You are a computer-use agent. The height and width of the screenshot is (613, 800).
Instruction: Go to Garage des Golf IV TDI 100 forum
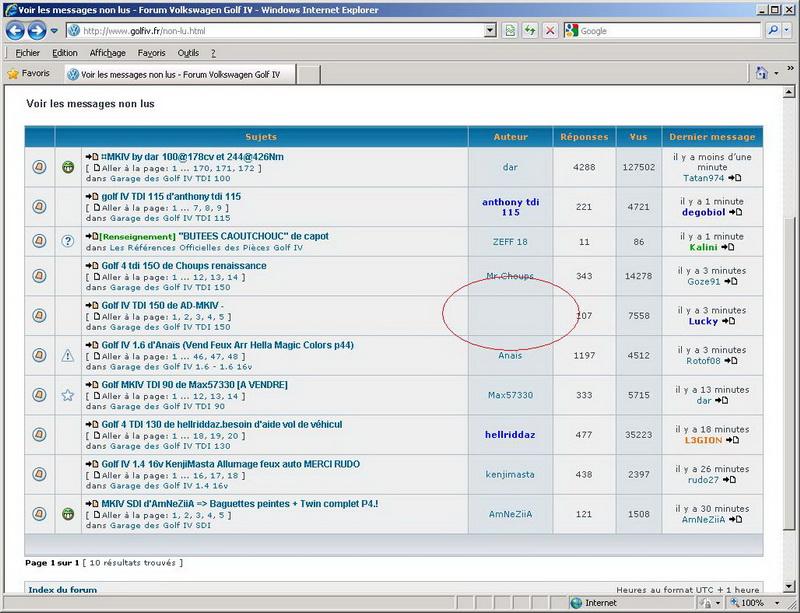point(170,179)
